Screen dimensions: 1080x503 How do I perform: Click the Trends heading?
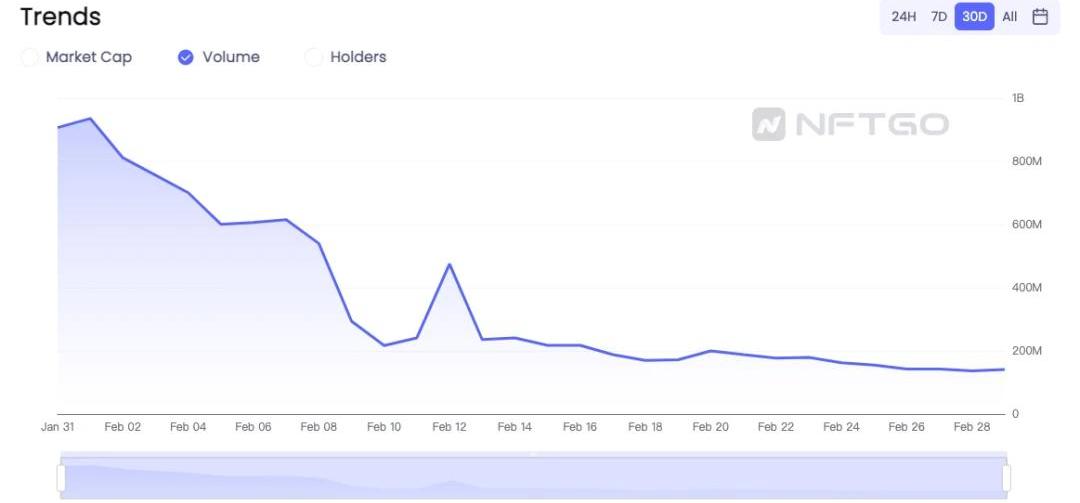60,17
